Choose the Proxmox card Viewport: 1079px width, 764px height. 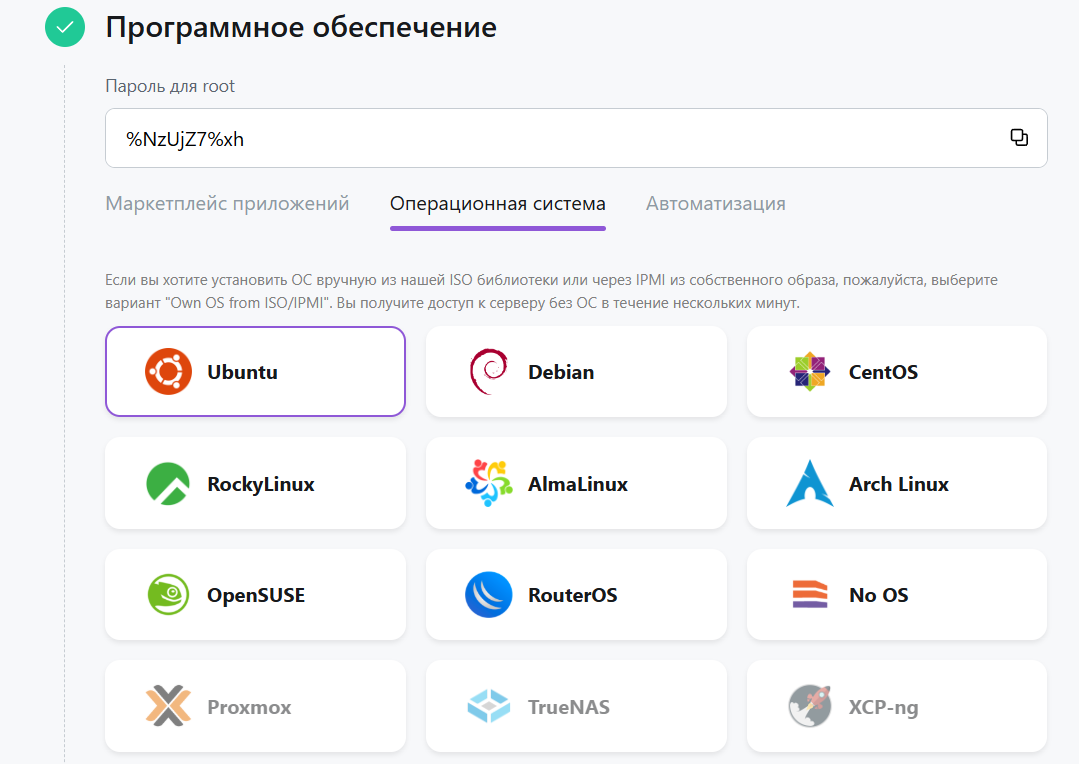click(x=255, y=706)
